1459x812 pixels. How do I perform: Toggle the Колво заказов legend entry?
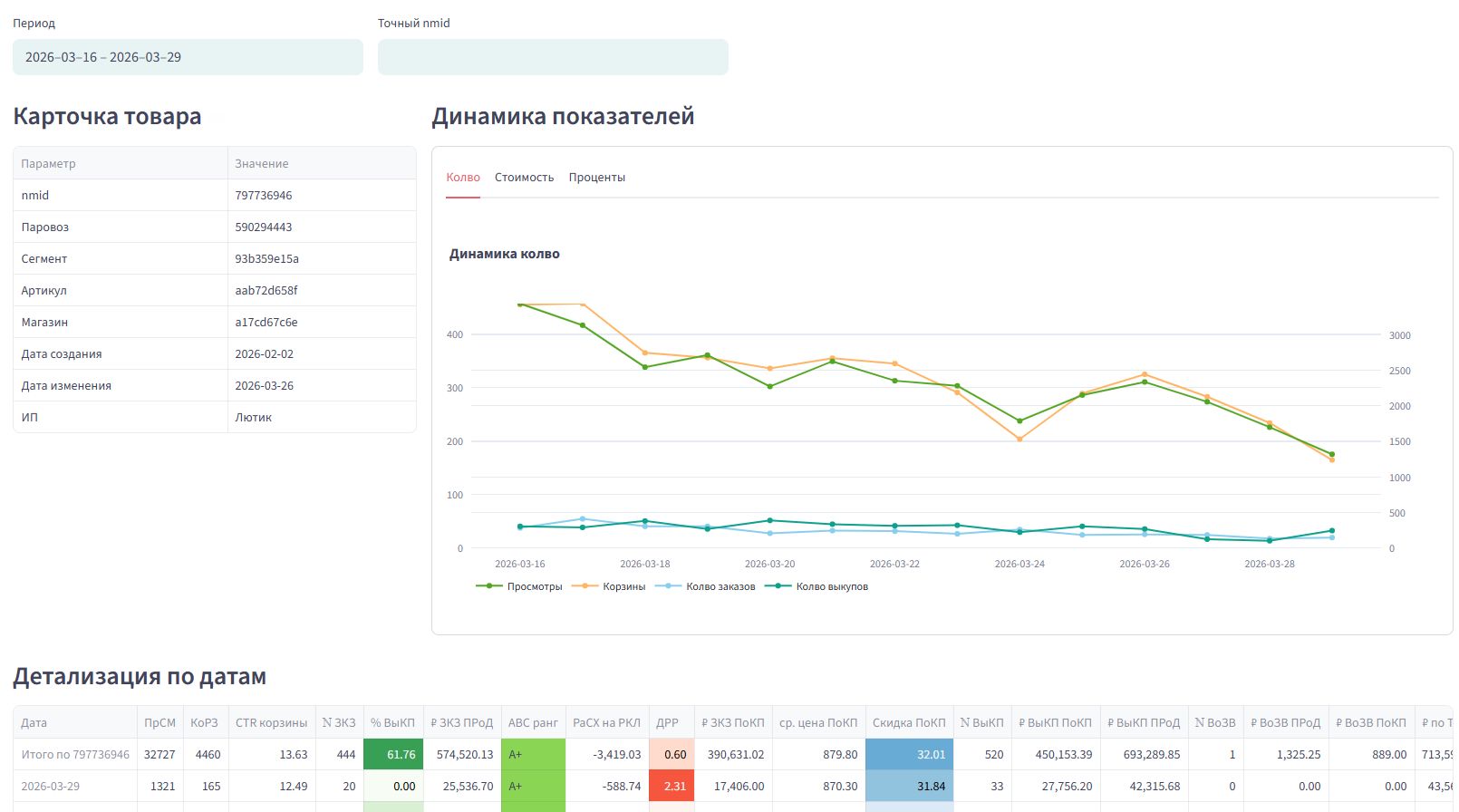click(x=705, y=586)
